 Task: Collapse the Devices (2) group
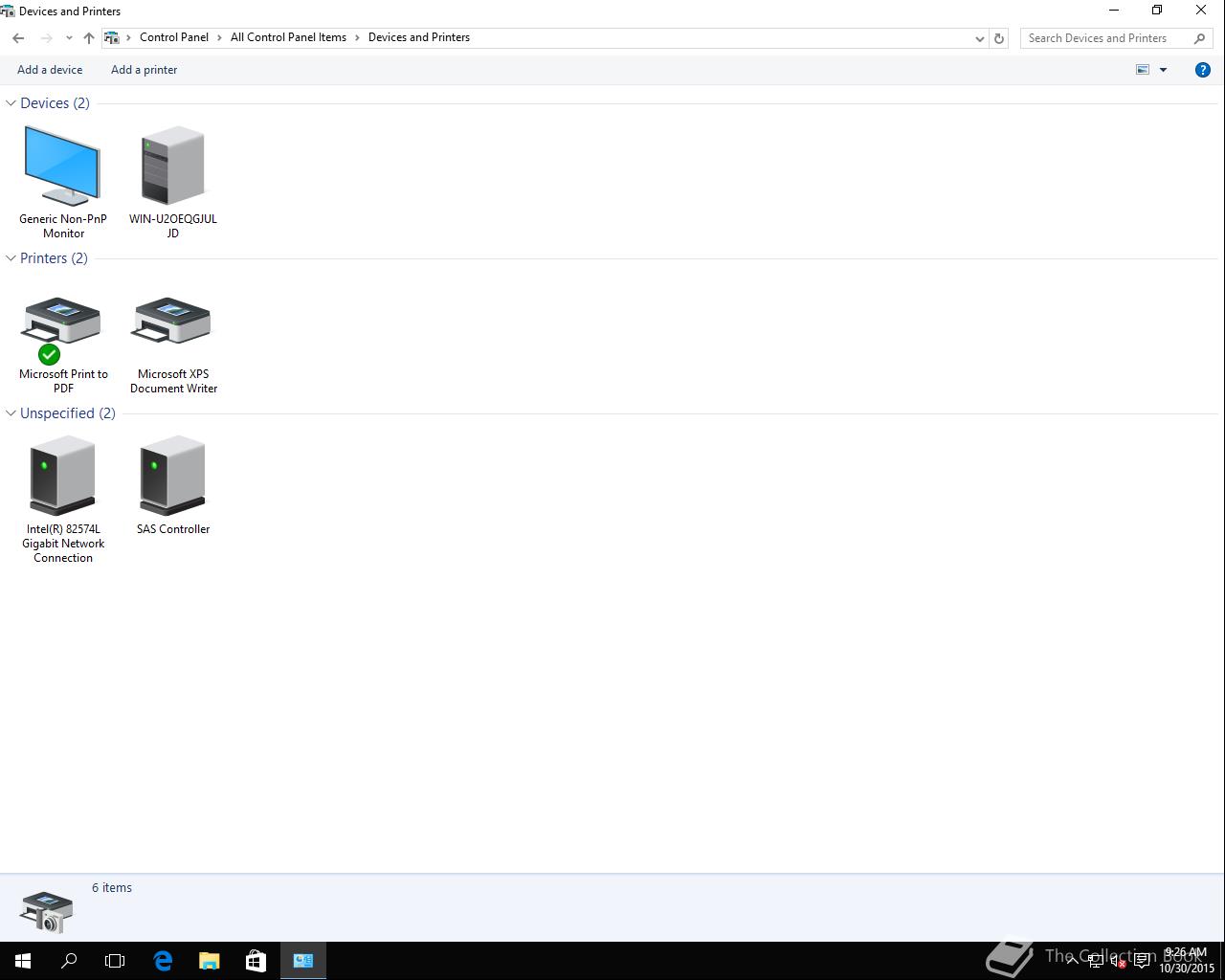[11, 103]
